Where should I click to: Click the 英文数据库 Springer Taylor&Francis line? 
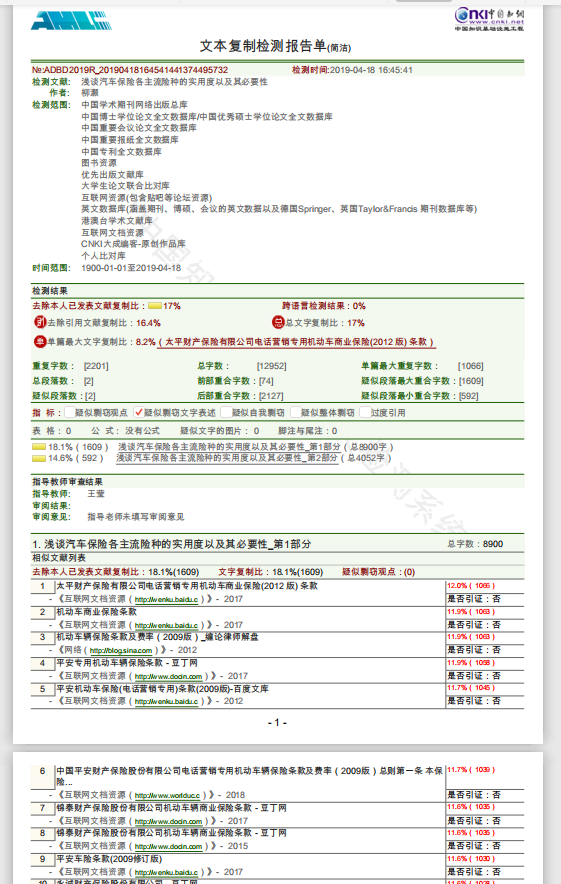[279, 209]
